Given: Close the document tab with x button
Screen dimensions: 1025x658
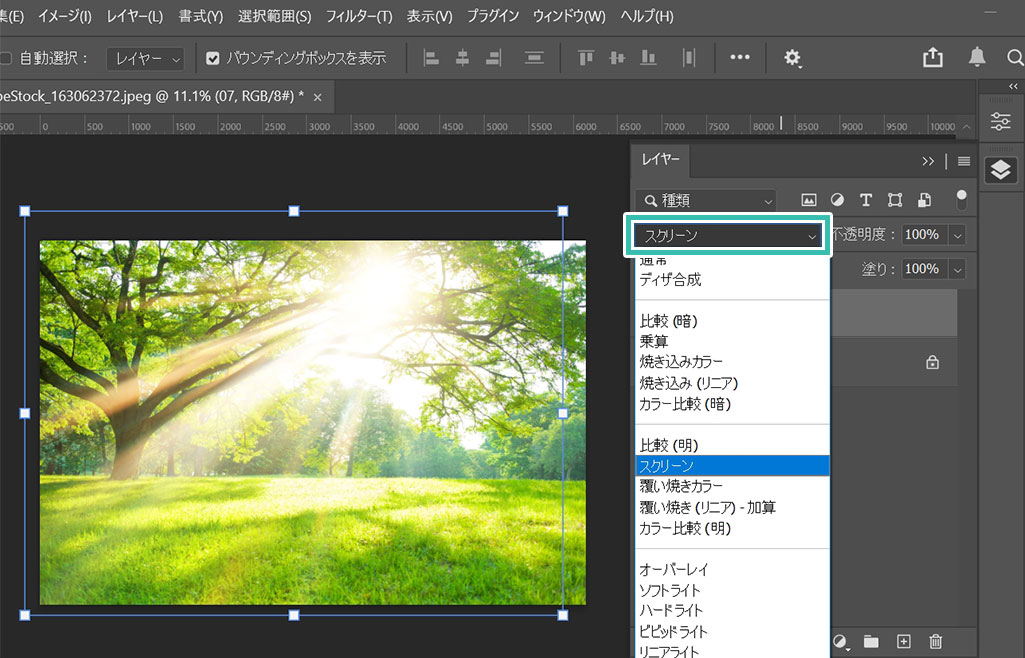Looking at the screenshot, I should click(318, 97).
